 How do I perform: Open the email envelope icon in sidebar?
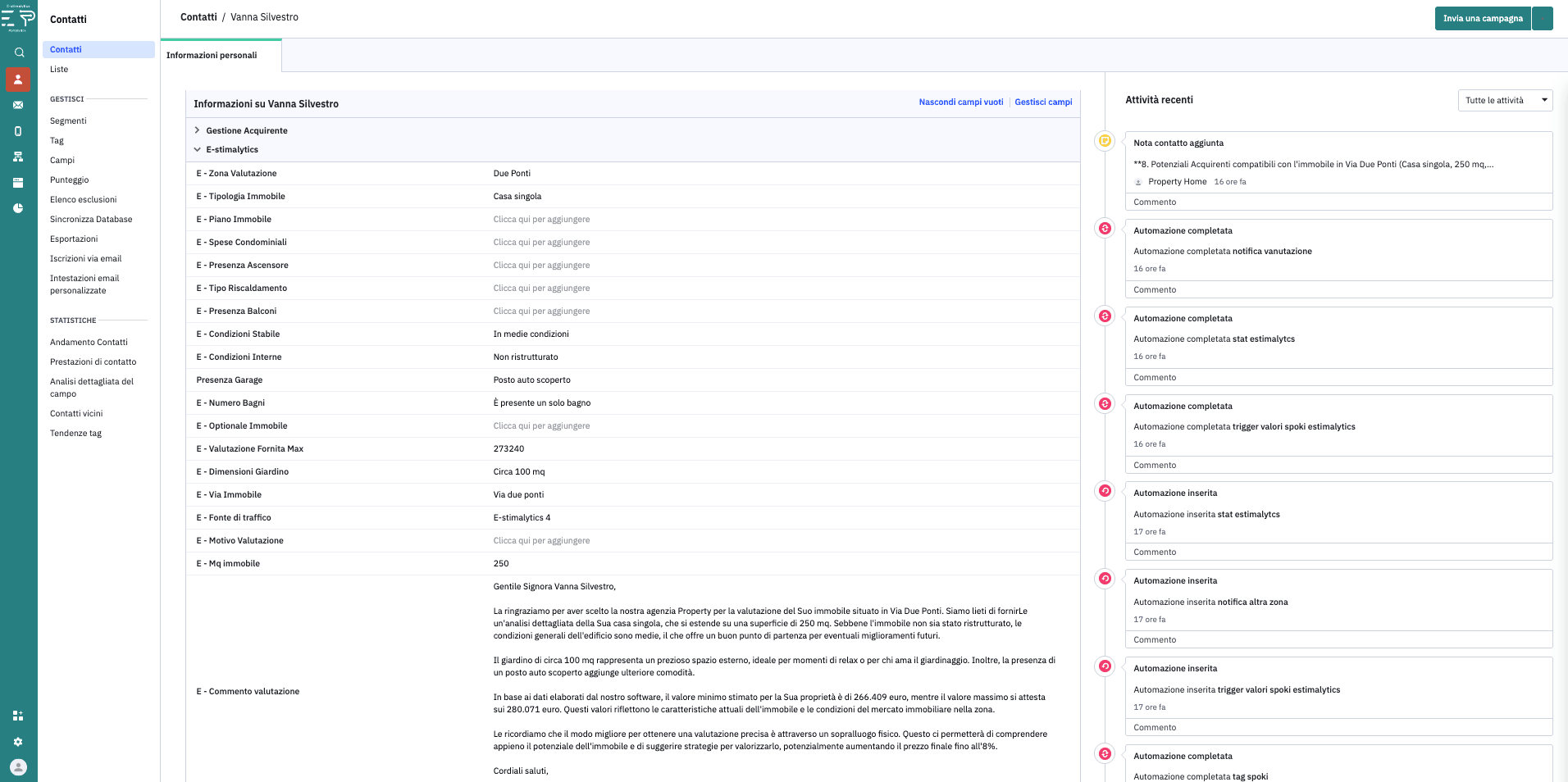(18, 105)
